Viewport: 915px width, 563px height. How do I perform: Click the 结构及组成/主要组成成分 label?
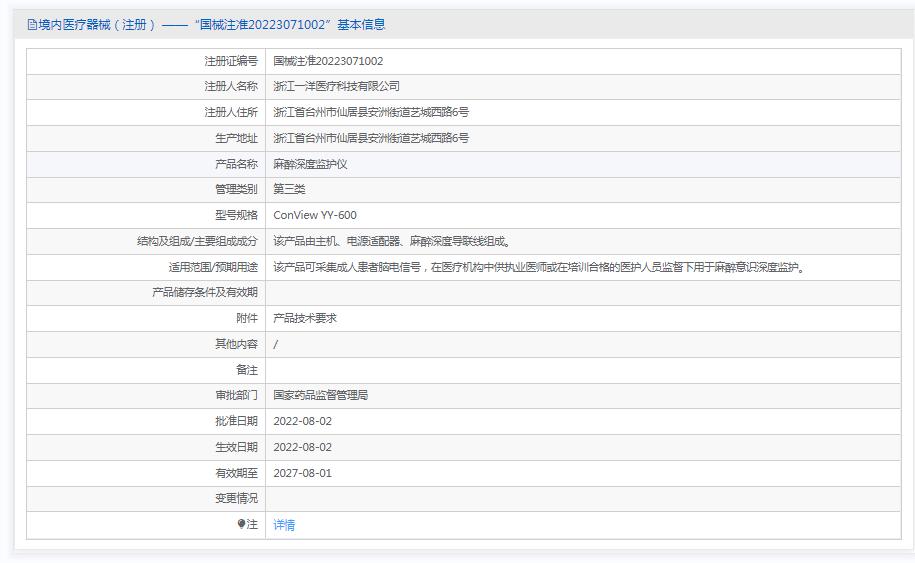tap(197, 241)
